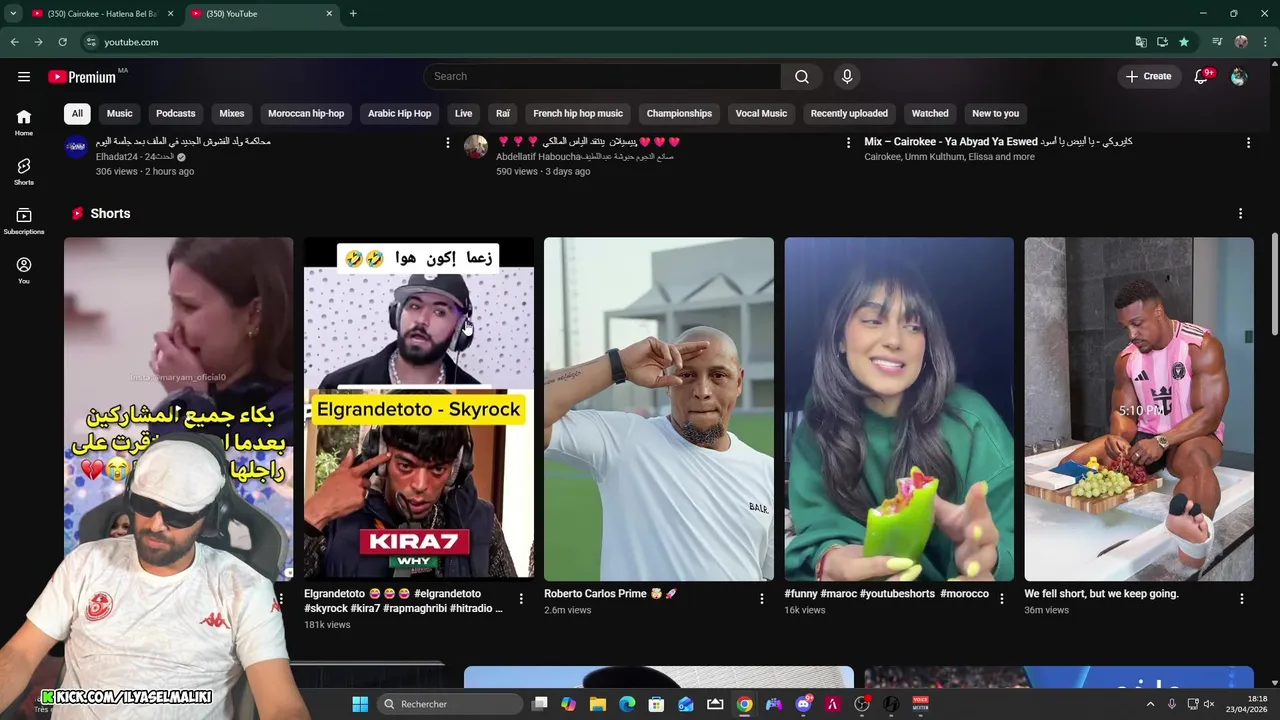Select the (350) YouTube browser tab
Viewport: 1280px width, 720px height.
pos(262,13)
